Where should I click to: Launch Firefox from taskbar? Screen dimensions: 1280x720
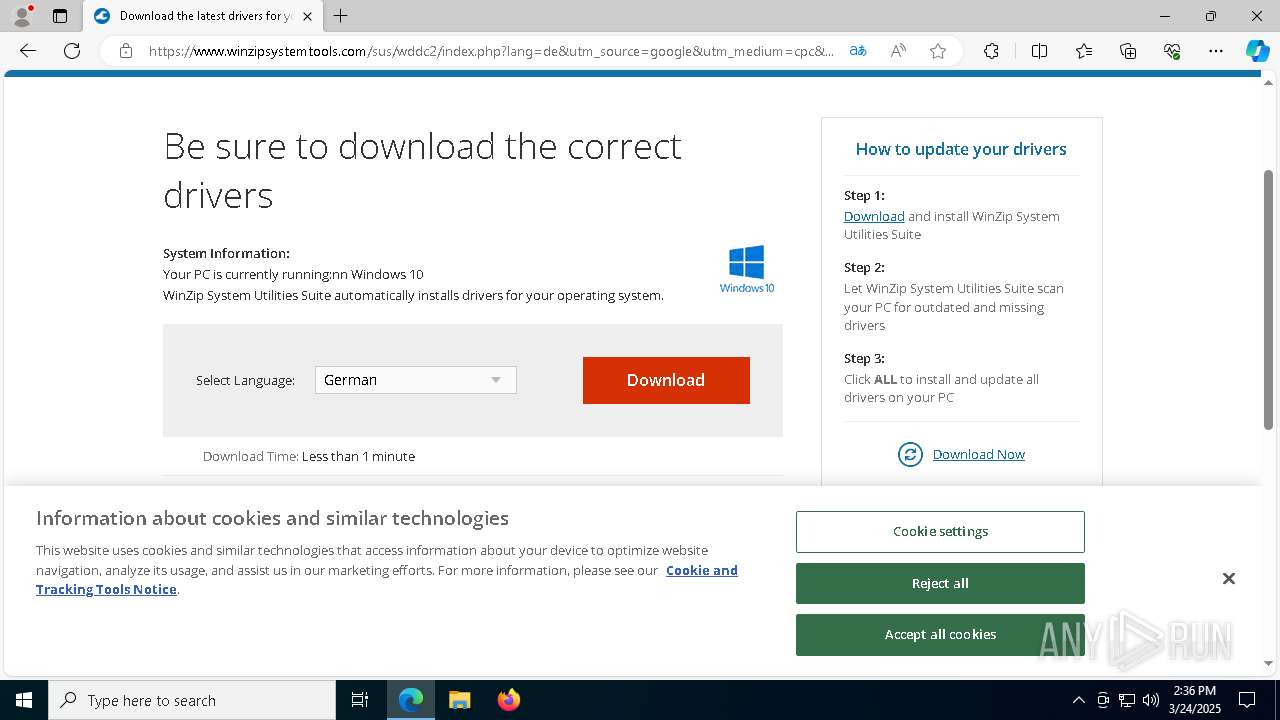click(509, 700)
